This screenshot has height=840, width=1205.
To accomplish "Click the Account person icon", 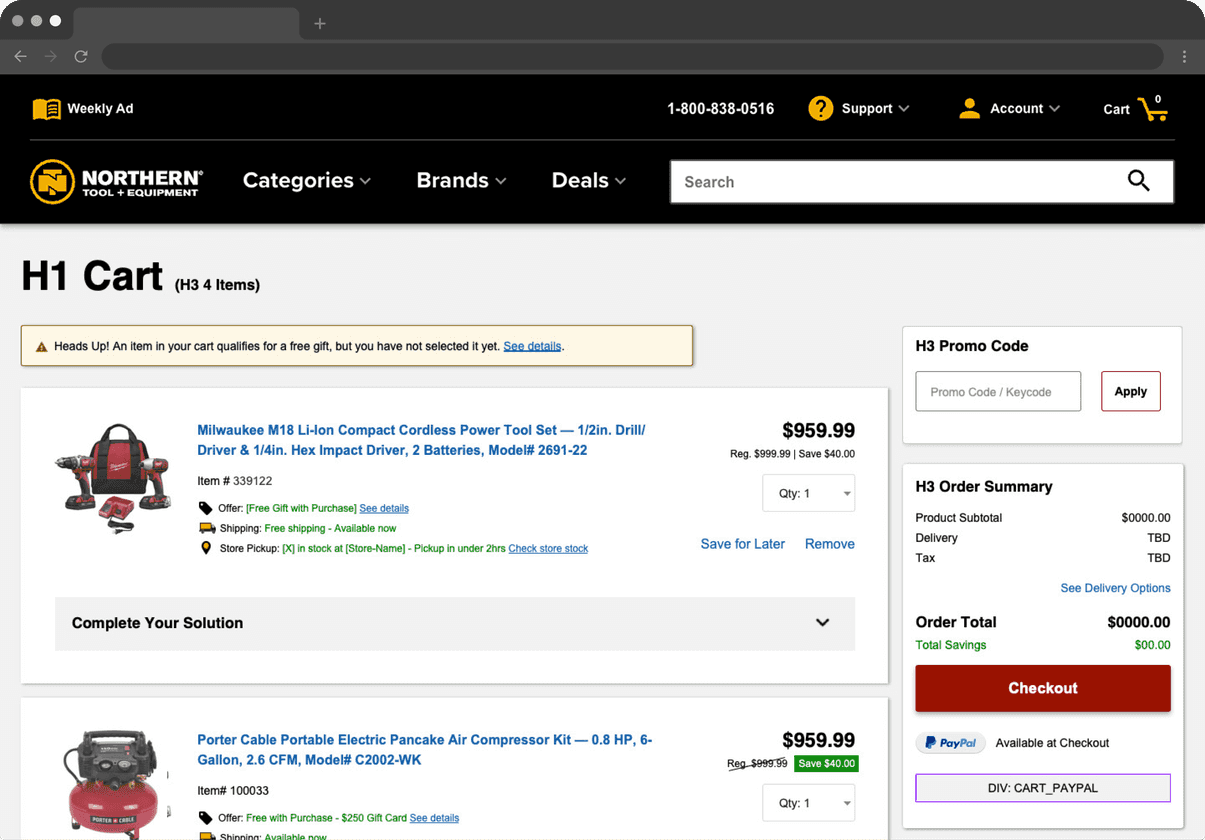I will tap(969, 108).
